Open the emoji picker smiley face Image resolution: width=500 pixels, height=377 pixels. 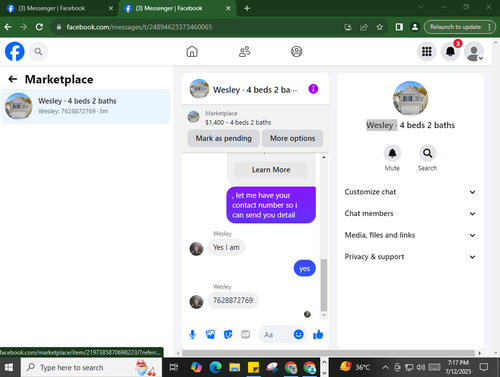coord(298,334)
